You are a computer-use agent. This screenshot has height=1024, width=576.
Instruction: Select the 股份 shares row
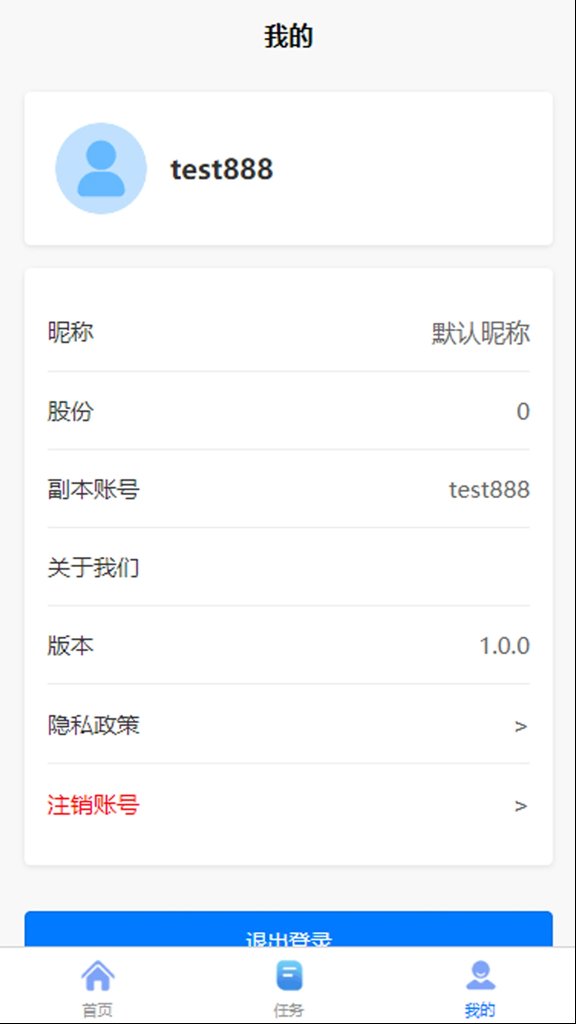(x=288, y=411)
